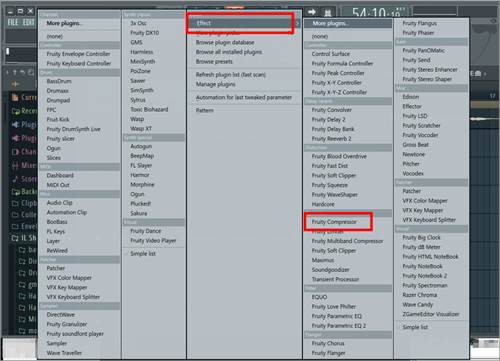
Task: Select Fruity Phaser
Action: tap(418, 33)
